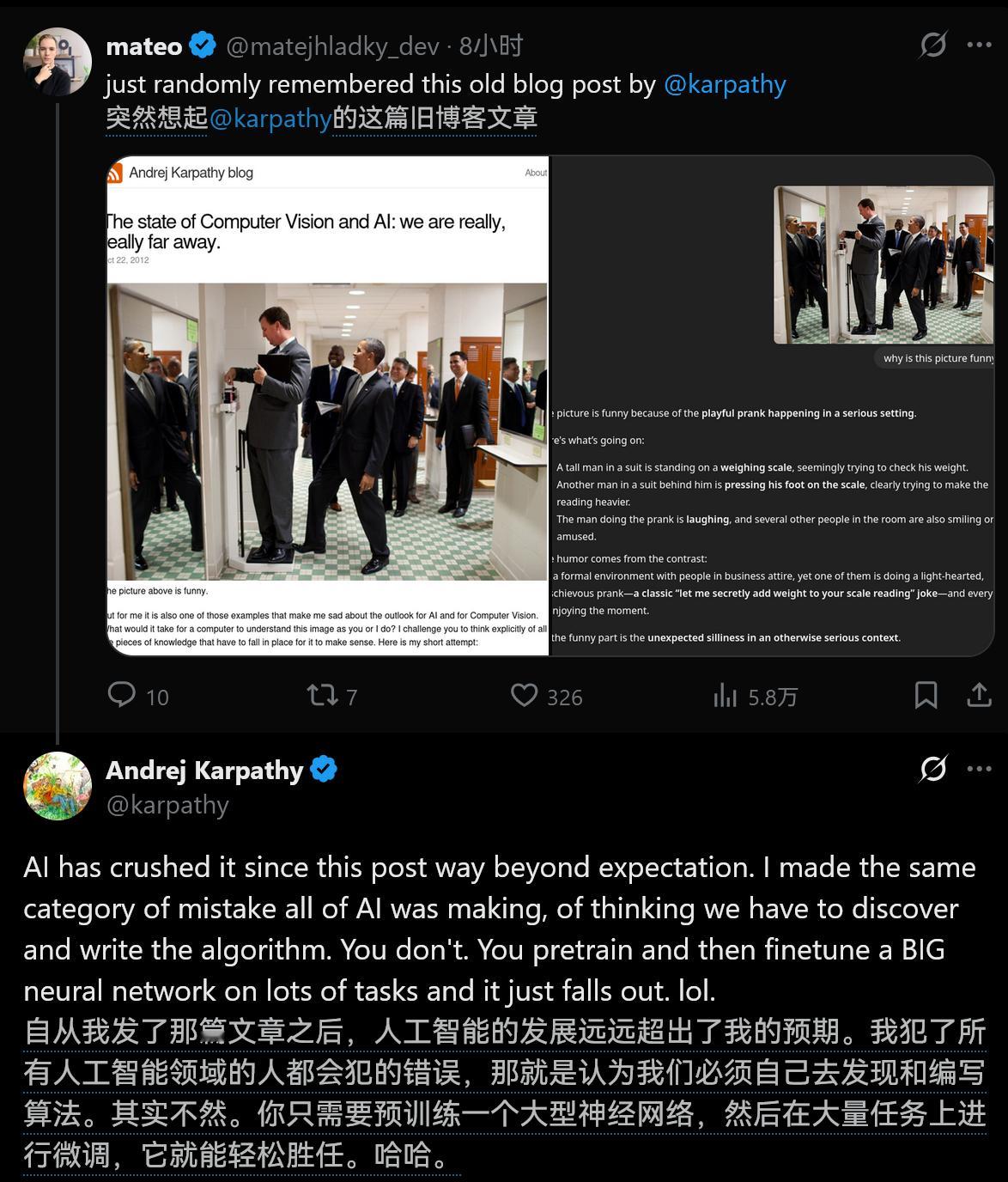
Task: Open view analytics bar chart icon
Action: [726, 695]
